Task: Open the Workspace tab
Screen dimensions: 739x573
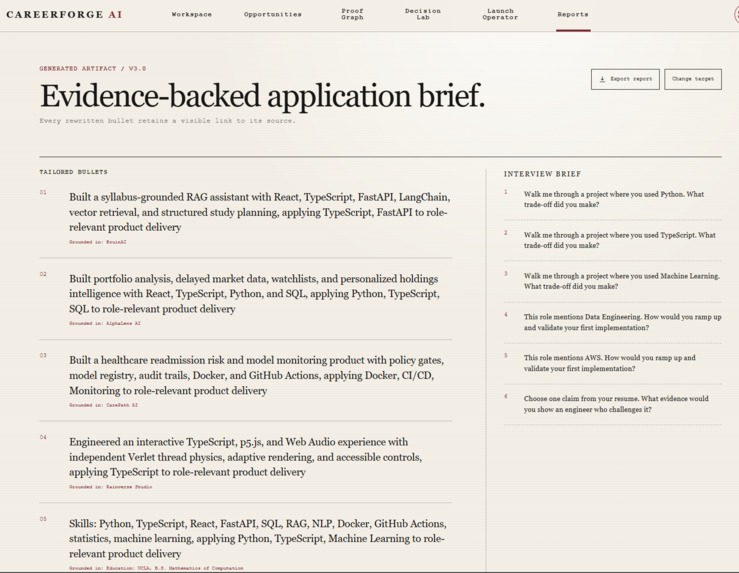Action: coord(191,15)
